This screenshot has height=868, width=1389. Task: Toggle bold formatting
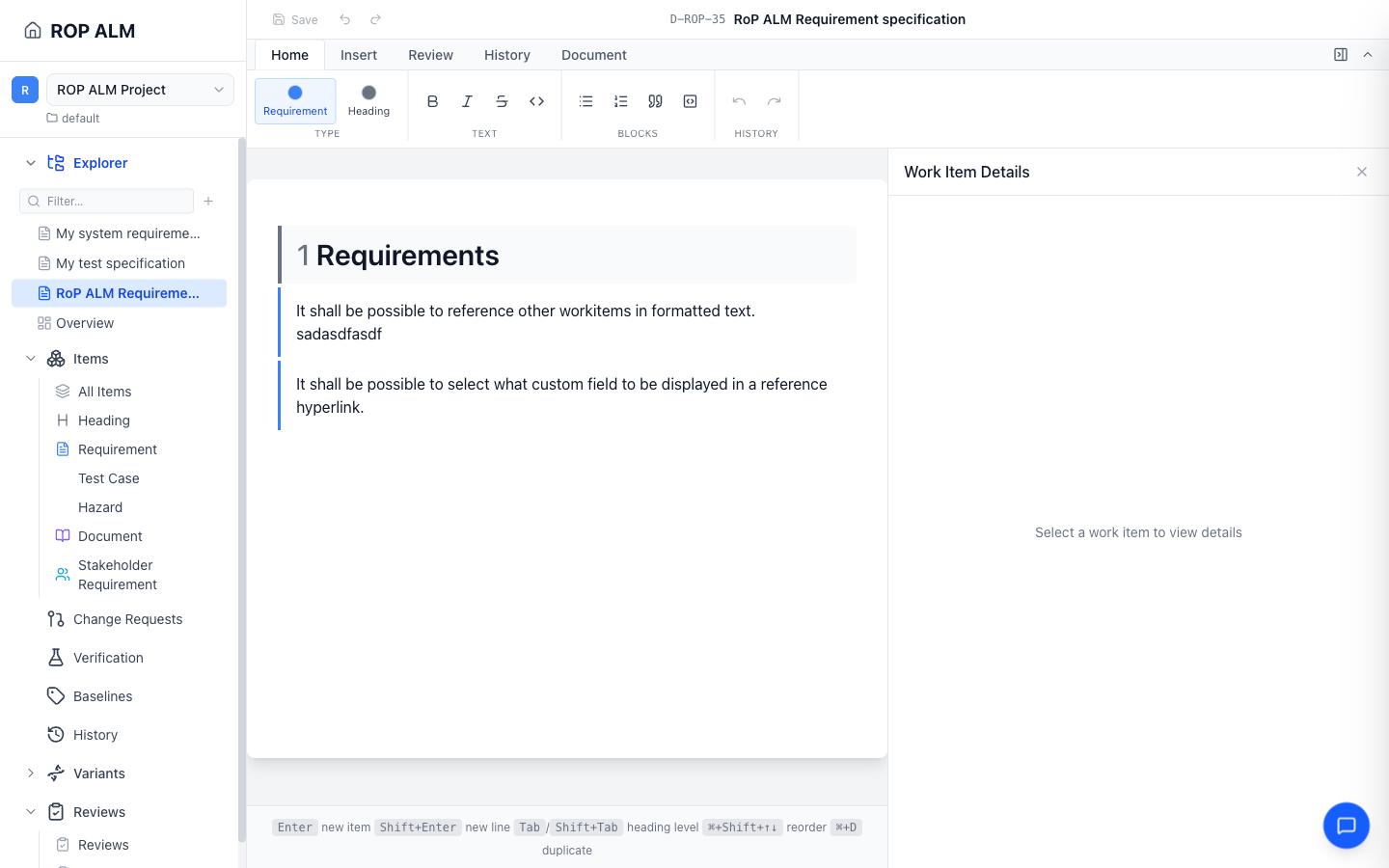tap(432, 101)
